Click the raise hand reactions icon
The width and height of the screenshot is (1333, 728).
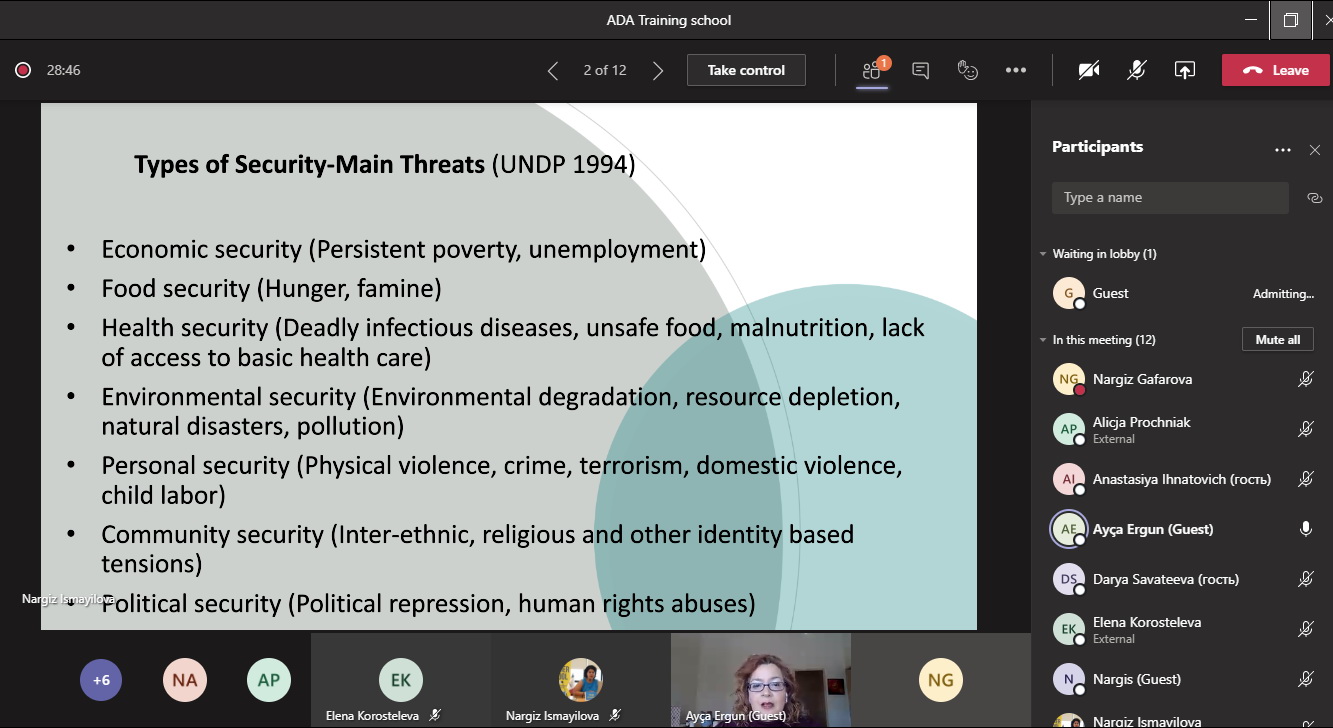967,70
